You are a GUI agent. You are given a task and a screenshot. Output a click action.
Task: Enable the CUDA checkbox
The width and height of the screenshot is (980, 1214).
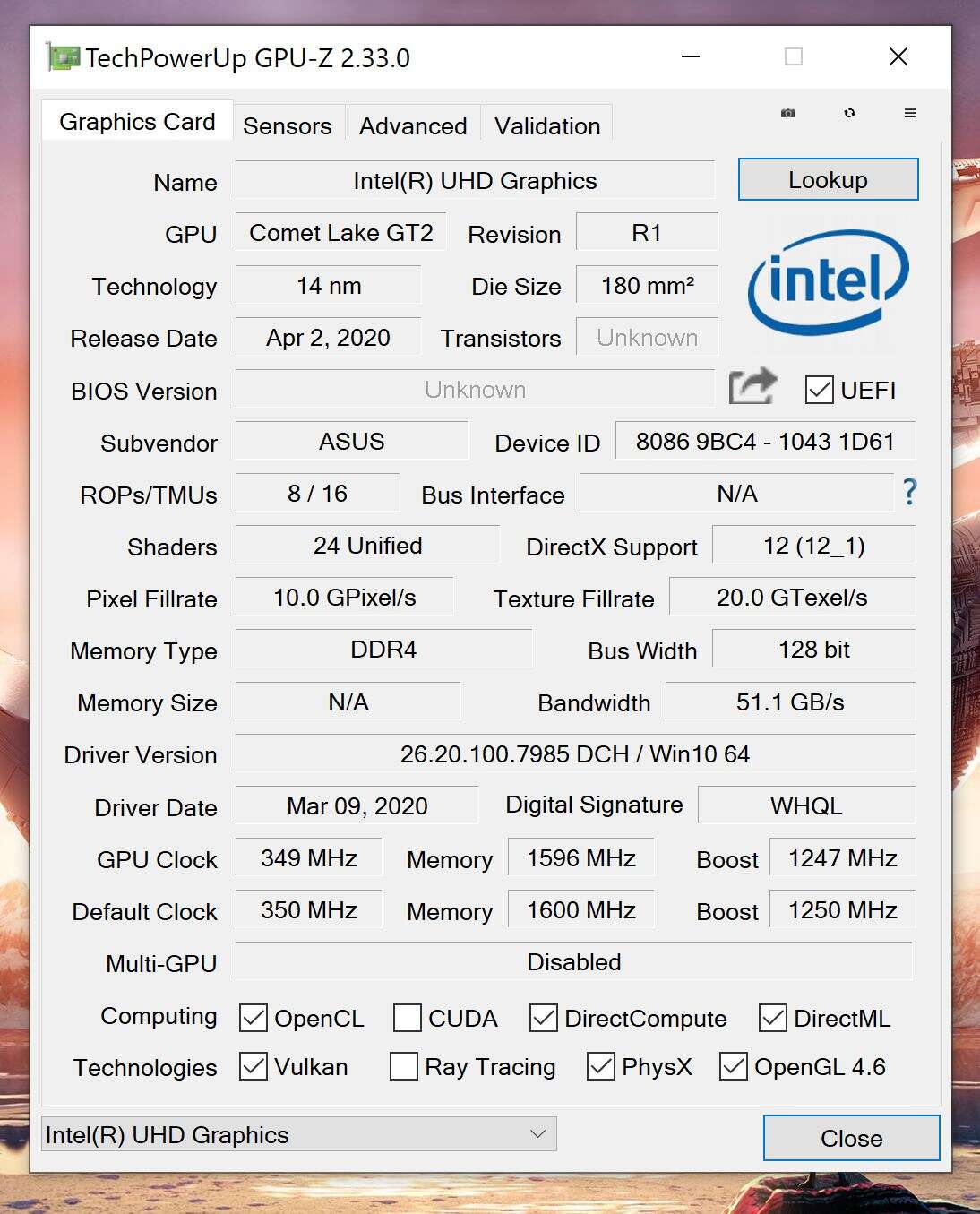click(408, 1018)
